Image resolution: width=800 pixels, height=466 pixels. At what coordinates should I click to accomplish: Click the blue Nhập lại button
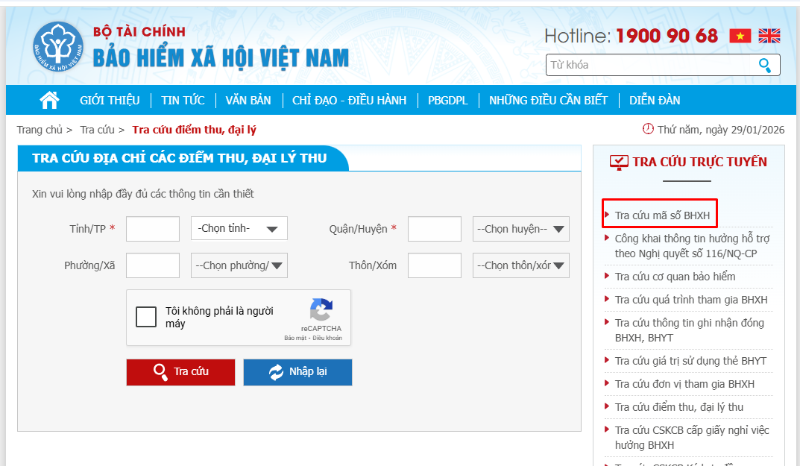pos(298,372)
